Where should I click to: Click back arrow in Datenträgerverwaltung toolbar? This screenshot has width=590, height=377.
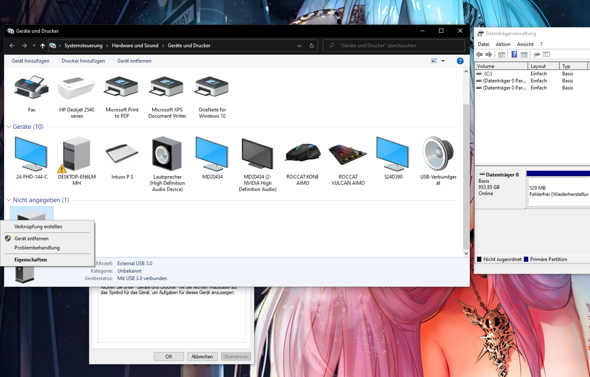coord(480,55)
